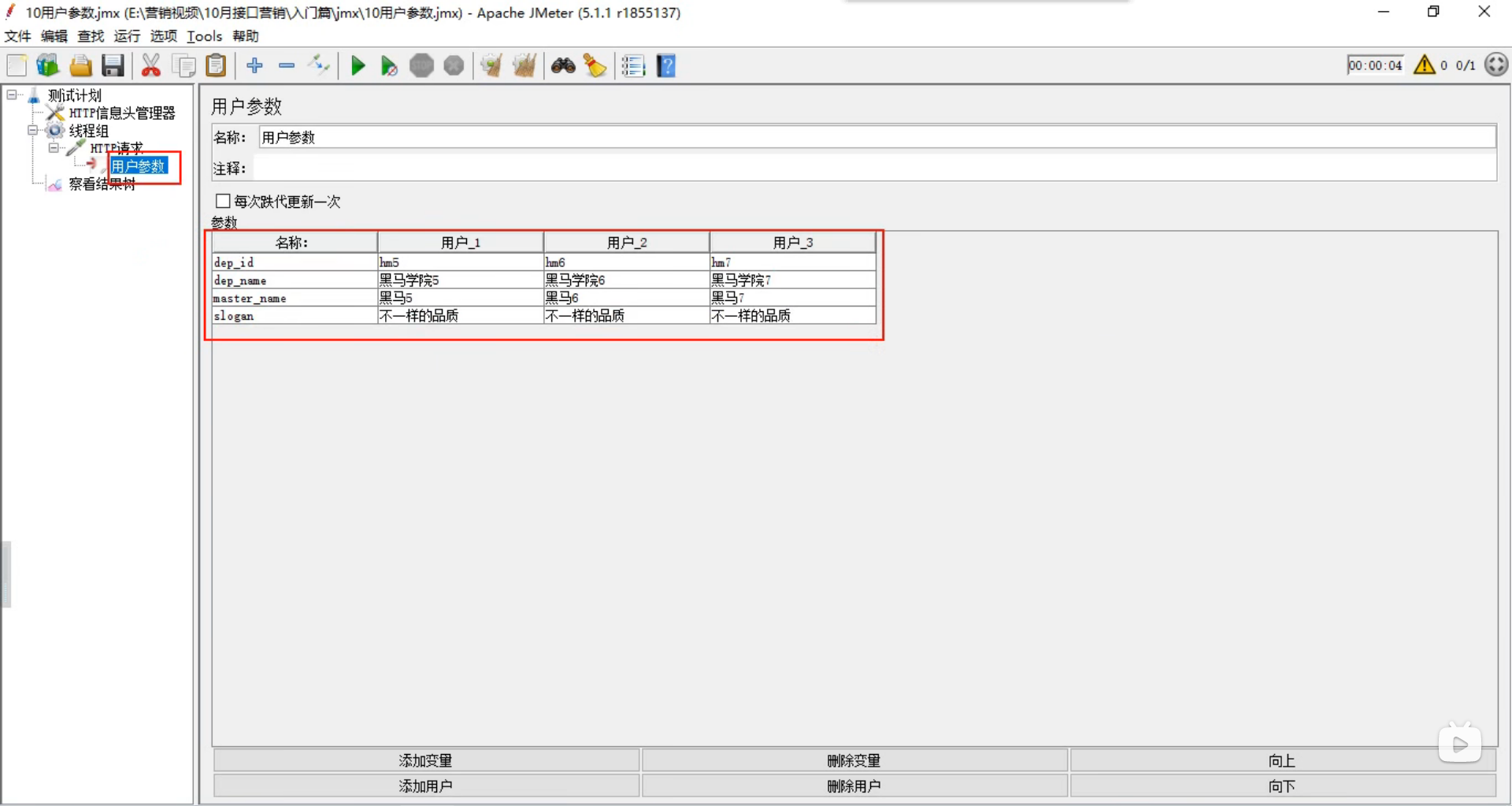Screen dimensions: 1512x806
Task: Select the HTTP请求 tree item
Action: tap(117, 147)
